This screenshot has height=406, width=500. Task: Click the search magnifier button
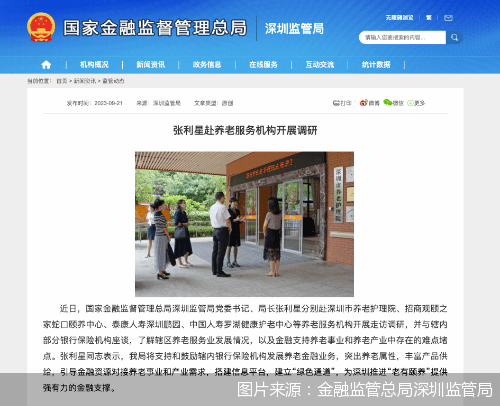tap(454, 37)
